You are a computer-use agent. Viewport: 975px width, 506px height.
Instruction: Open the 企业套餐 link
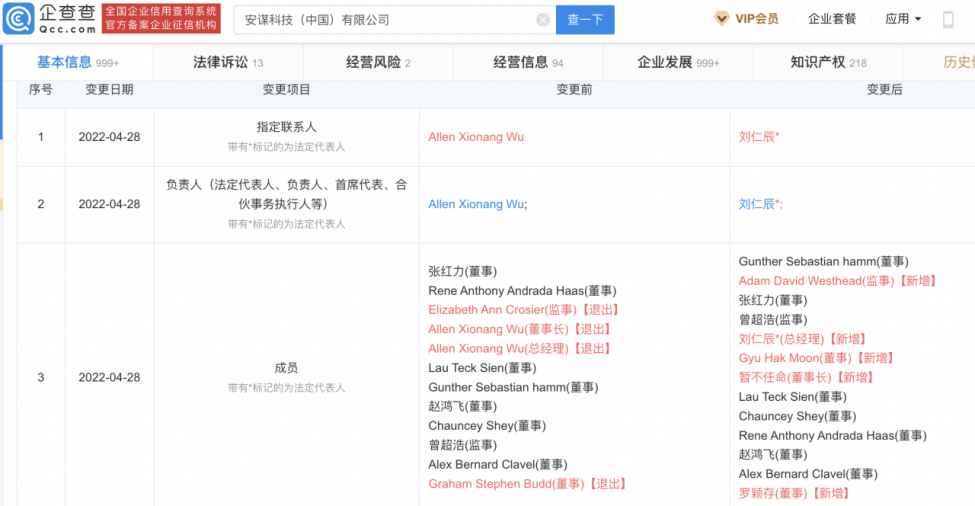point(832,19)
